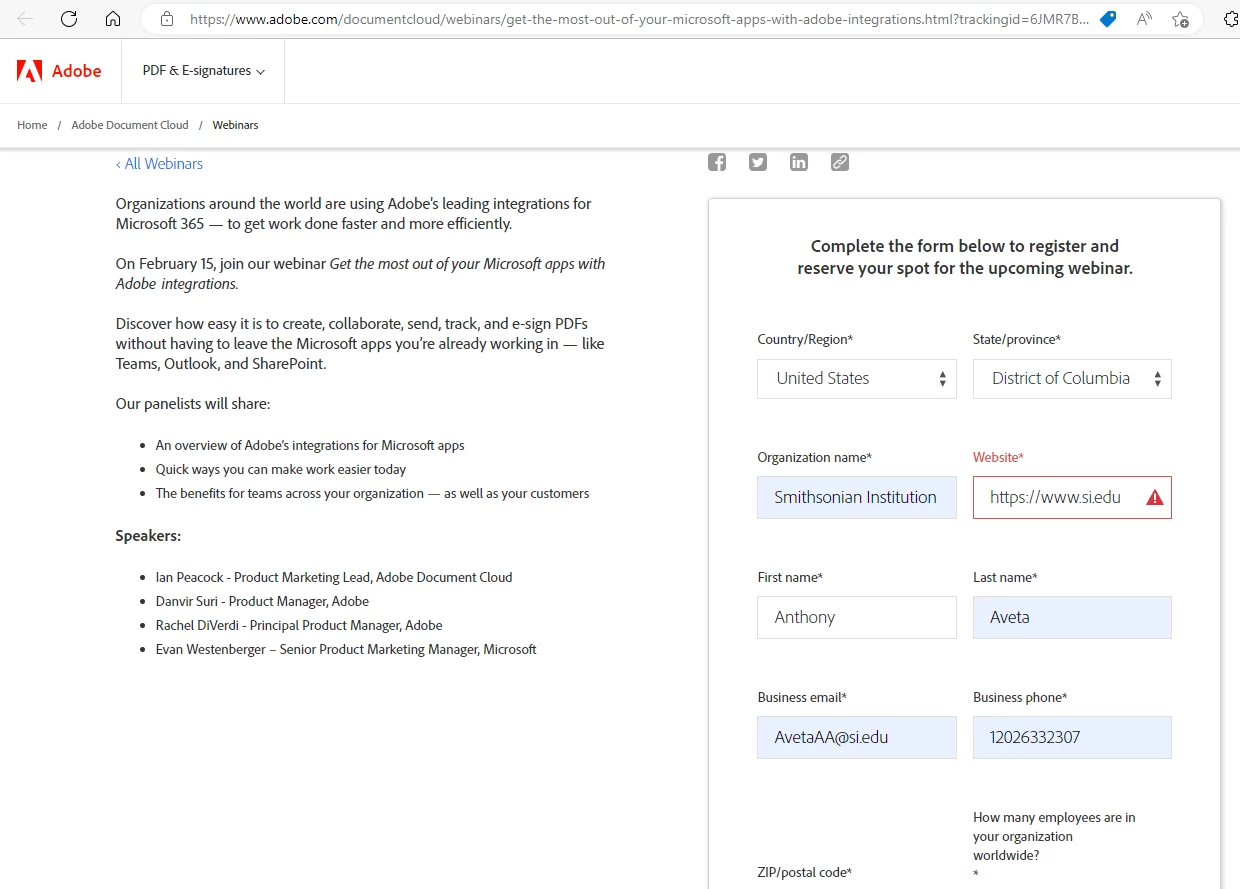The image size is (1240, 889).
Task: Share webinar on LinkedIn
Action: tap(799, 162)
